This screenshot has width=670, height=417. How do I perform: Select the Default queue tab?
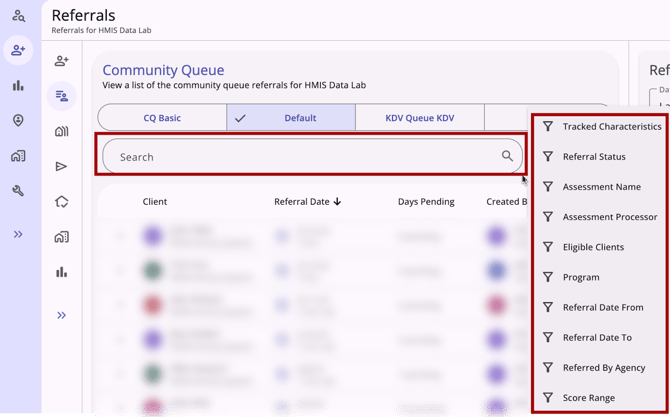click(291, 118)
